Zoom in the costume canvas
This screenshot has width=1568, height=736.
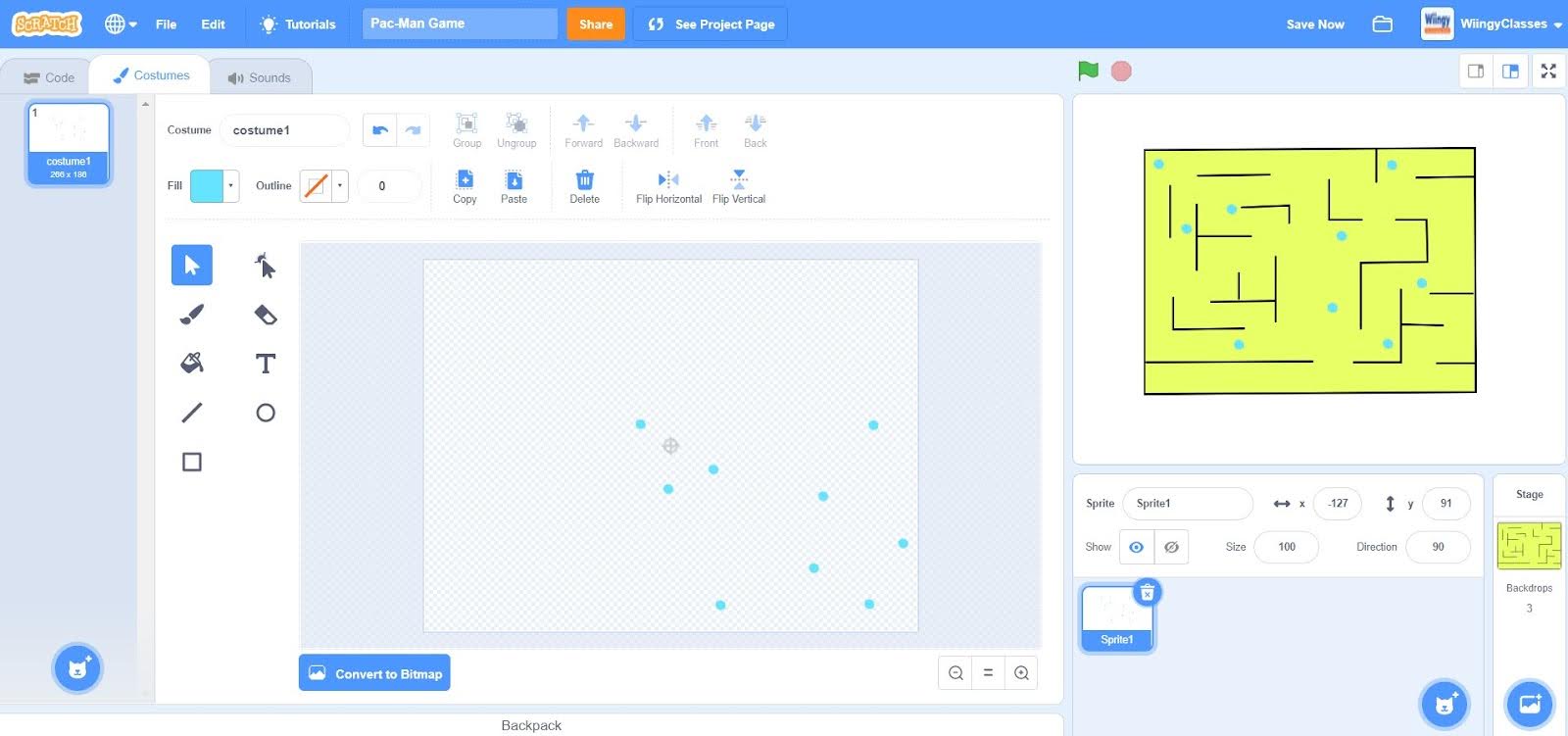tap(1021, 672)
